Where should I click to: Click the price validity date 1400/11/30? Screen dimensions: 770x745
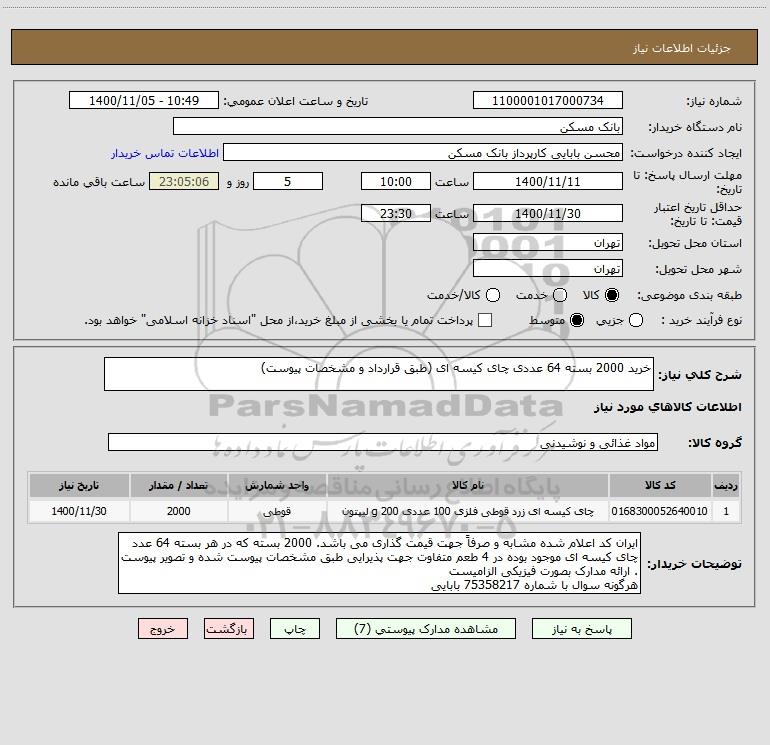(x=548, y=214)
